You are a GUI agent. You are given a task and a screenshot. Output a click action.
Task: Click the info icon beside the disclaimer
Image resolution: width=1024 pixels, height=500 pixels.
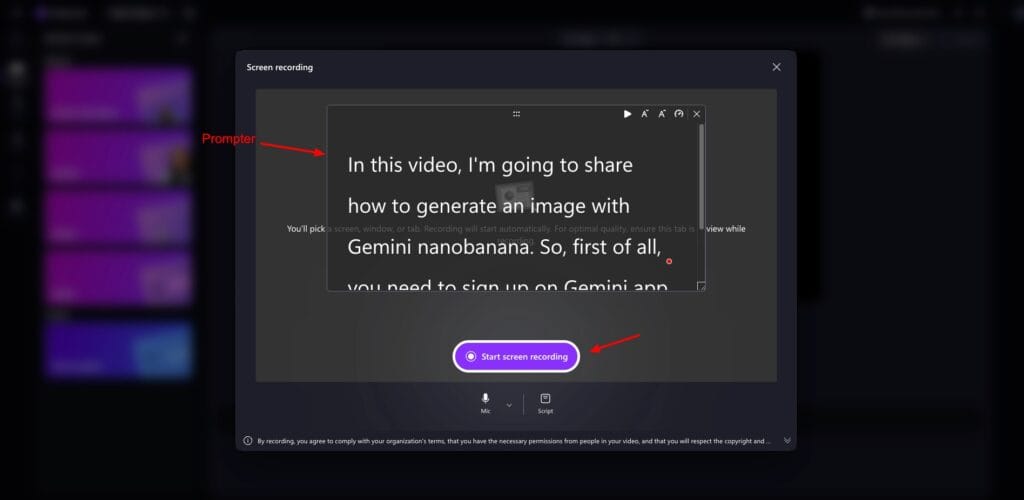click(248, 440)
